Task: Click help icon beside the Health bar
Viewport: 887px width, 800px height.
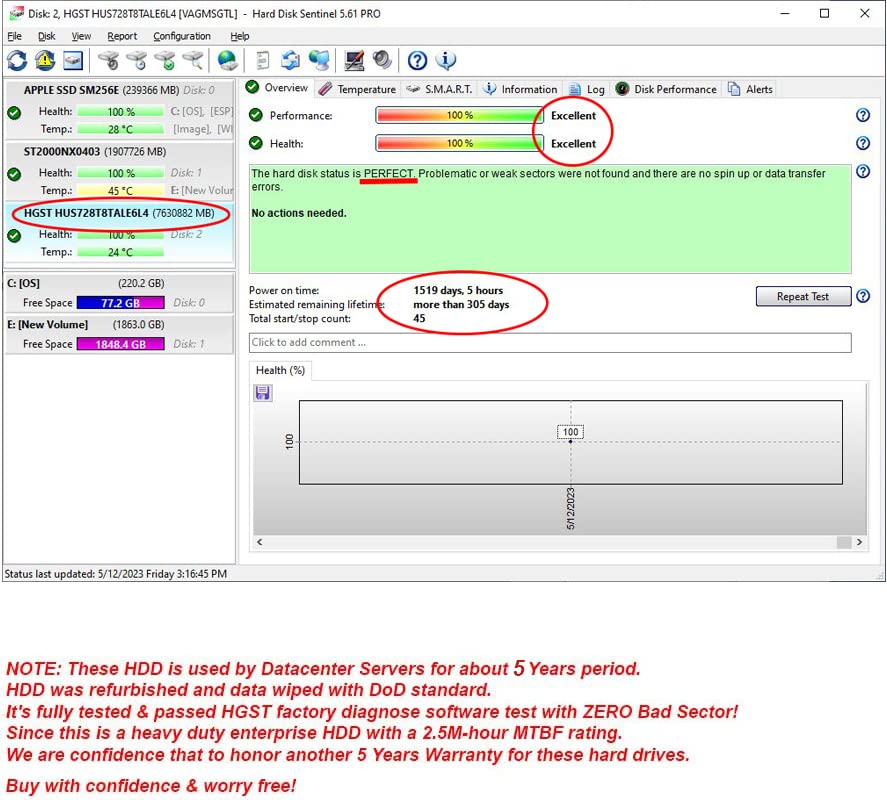Action: point(863,143)
